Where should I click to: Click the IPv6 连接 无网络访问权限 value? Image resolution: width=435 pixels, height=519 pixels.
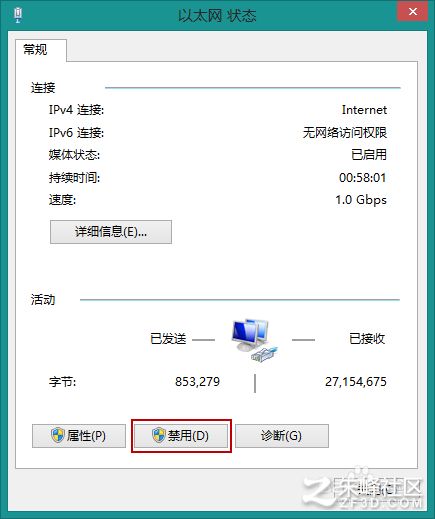click(345, 133)
